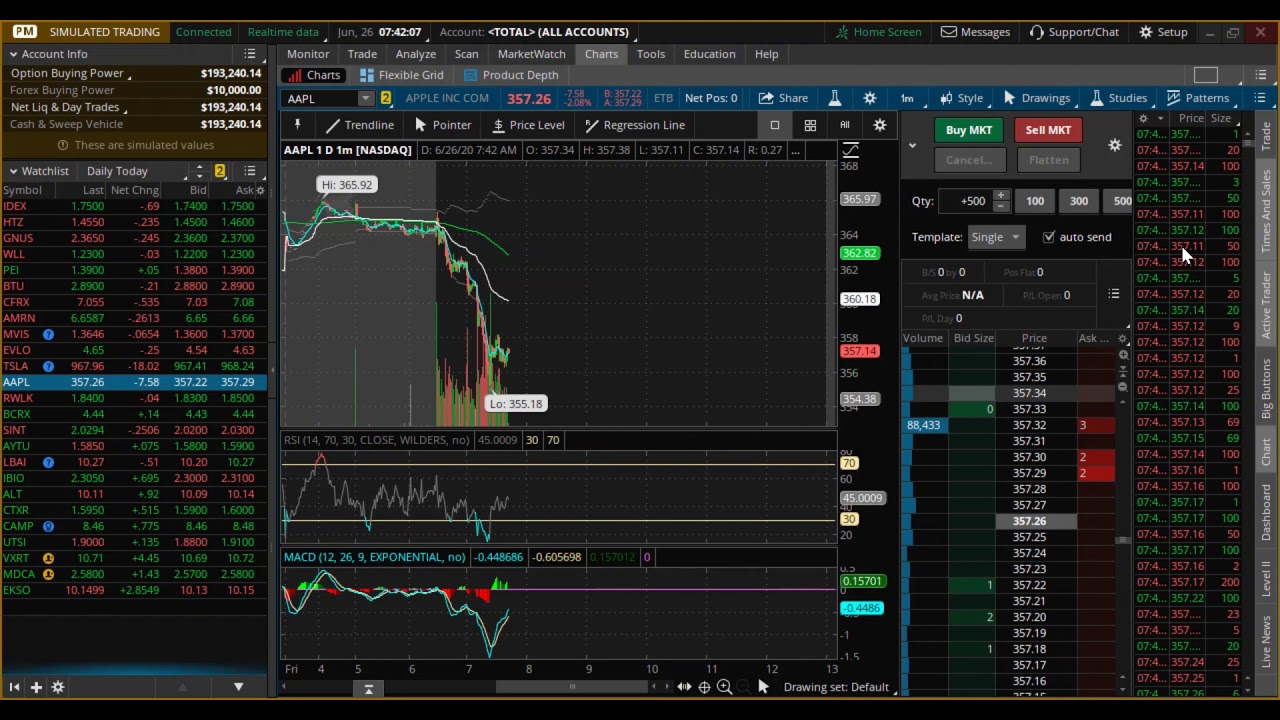Open the watchlist yellow link color 2
This screenshot has height=720, width=1280.
pyautogui.click(x=220, y=171)
